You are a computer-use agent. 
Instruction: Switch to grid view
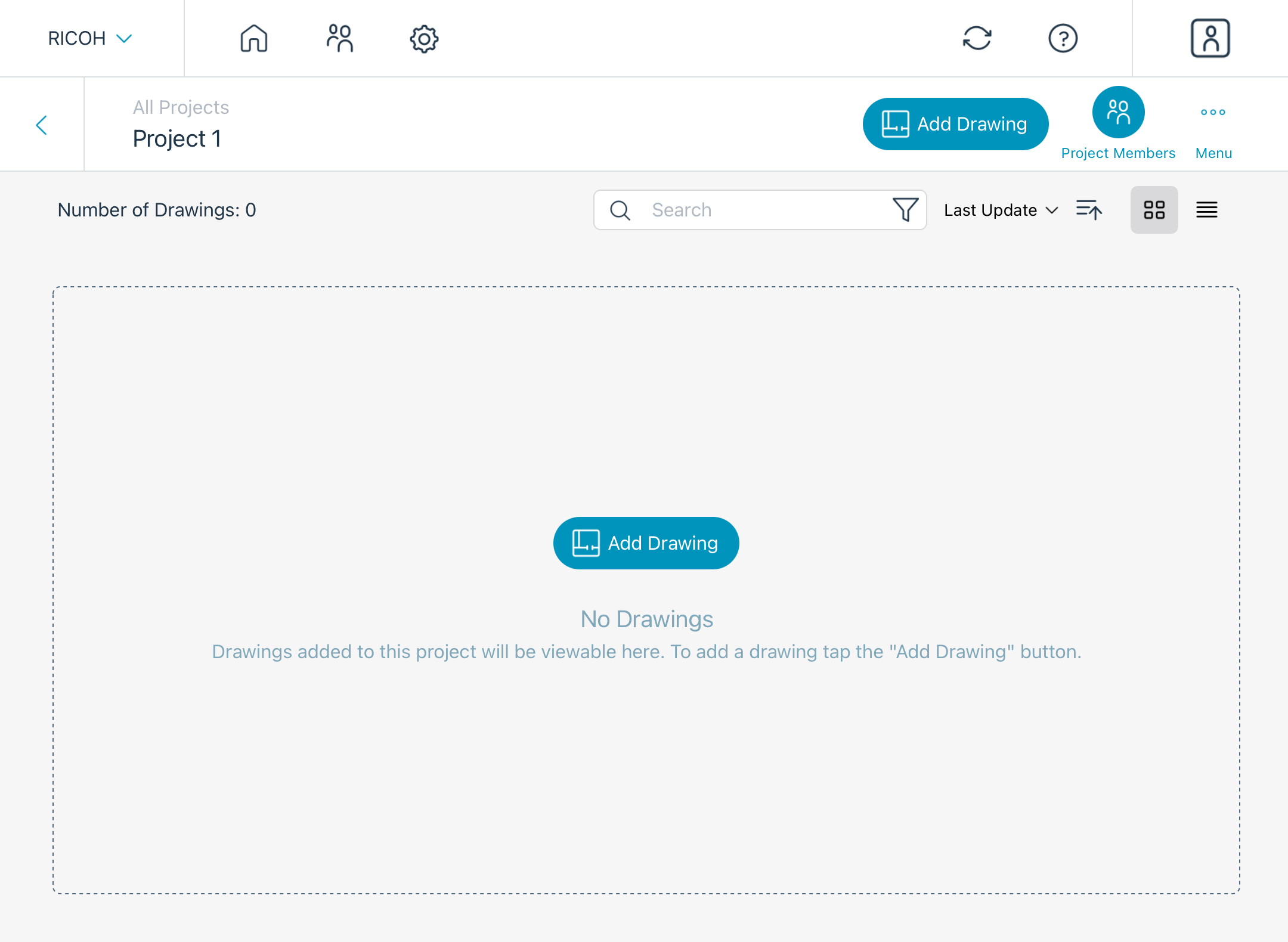point(1154,210)
